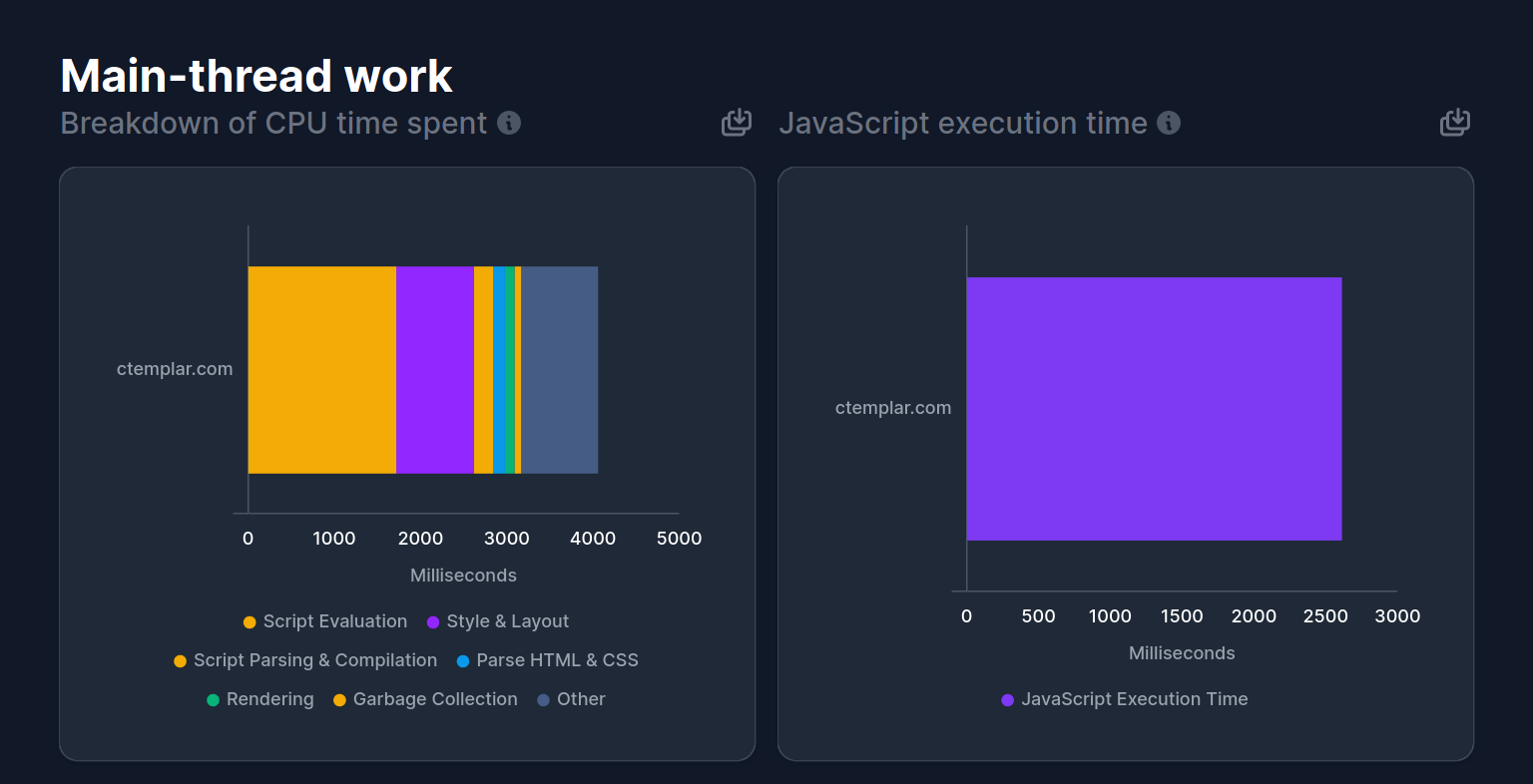This screenshot has width=1533, height=784.
Task: Click the Rendering legend dot
Action: tap(213, 699)
